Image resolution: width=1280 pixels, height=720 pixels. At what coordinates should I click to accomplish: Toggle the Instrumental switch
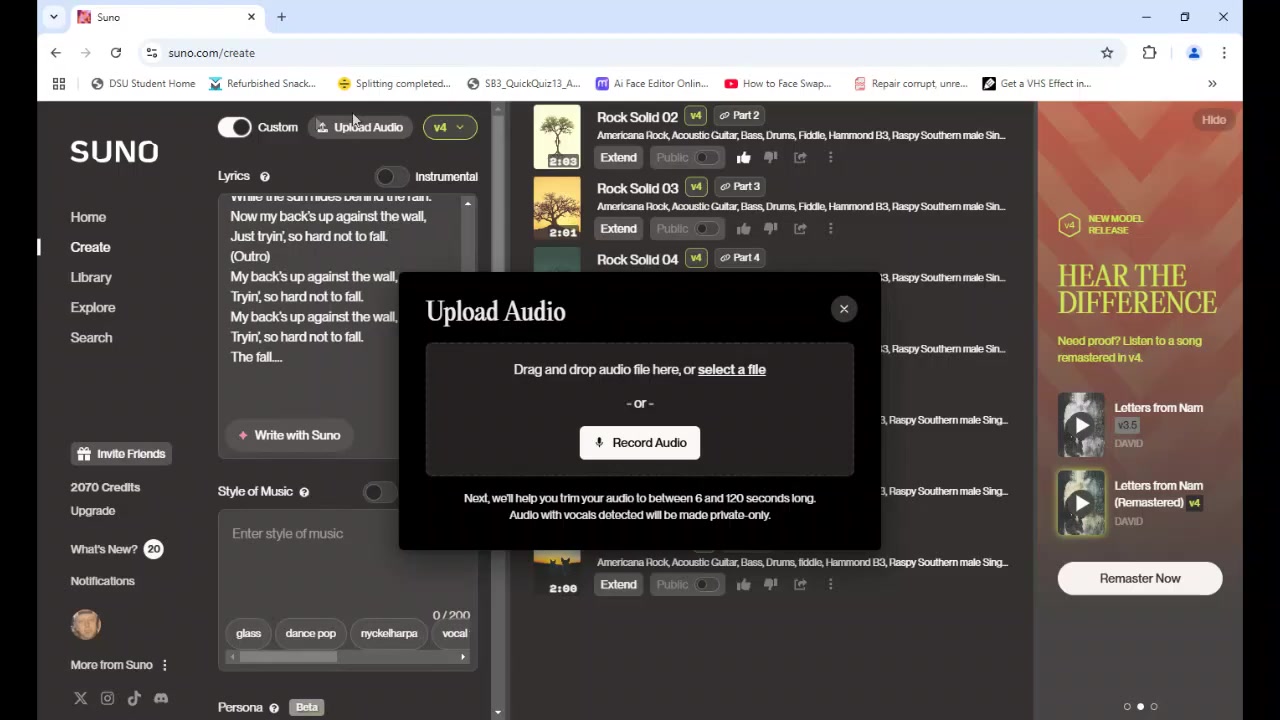pyautogui.click(x=392, y=177)
